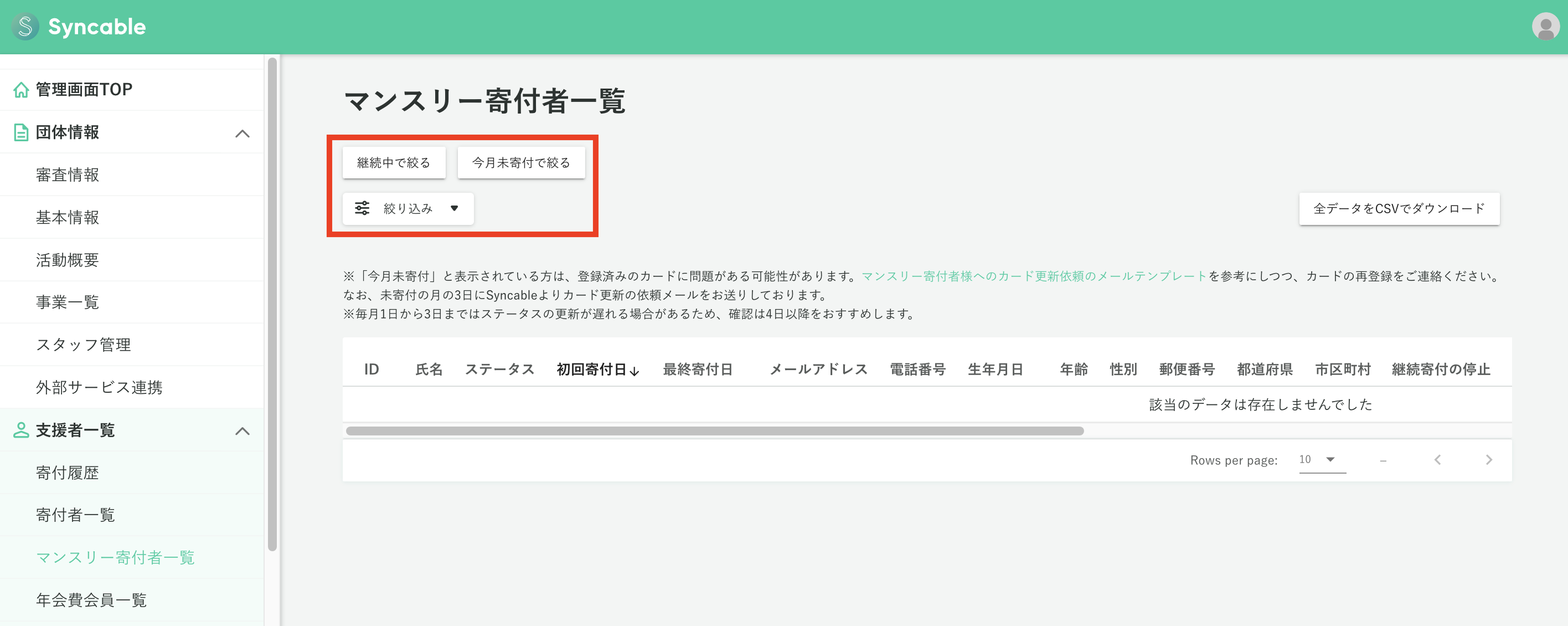Click the filter sliders icon in 絞り込み
The width and height of the screenshot is (1568, 626).
(x=362, y=208)
